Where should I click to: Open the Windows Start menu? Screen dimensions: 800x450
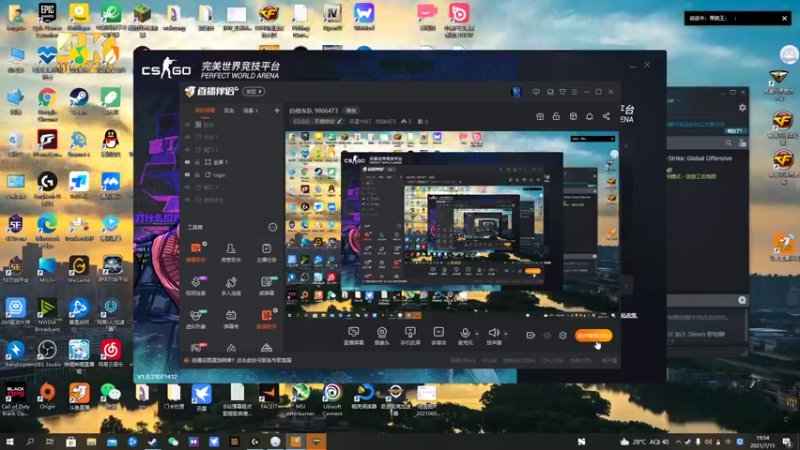pyautogui.click(x=10, y=441)
